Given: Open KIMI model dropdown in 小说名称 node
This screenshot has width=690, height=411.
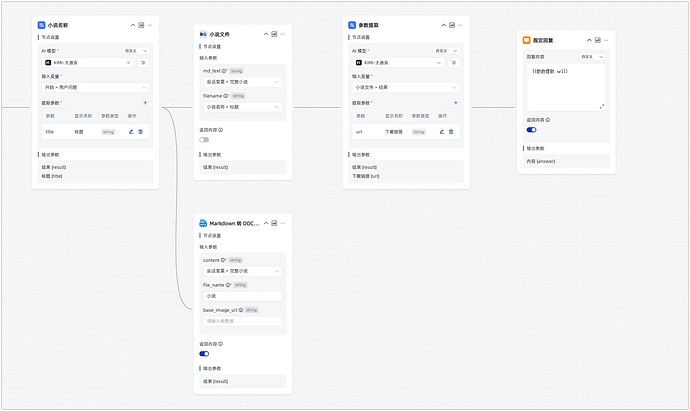Looking at the screenshot, I should (x=88, y=62).
